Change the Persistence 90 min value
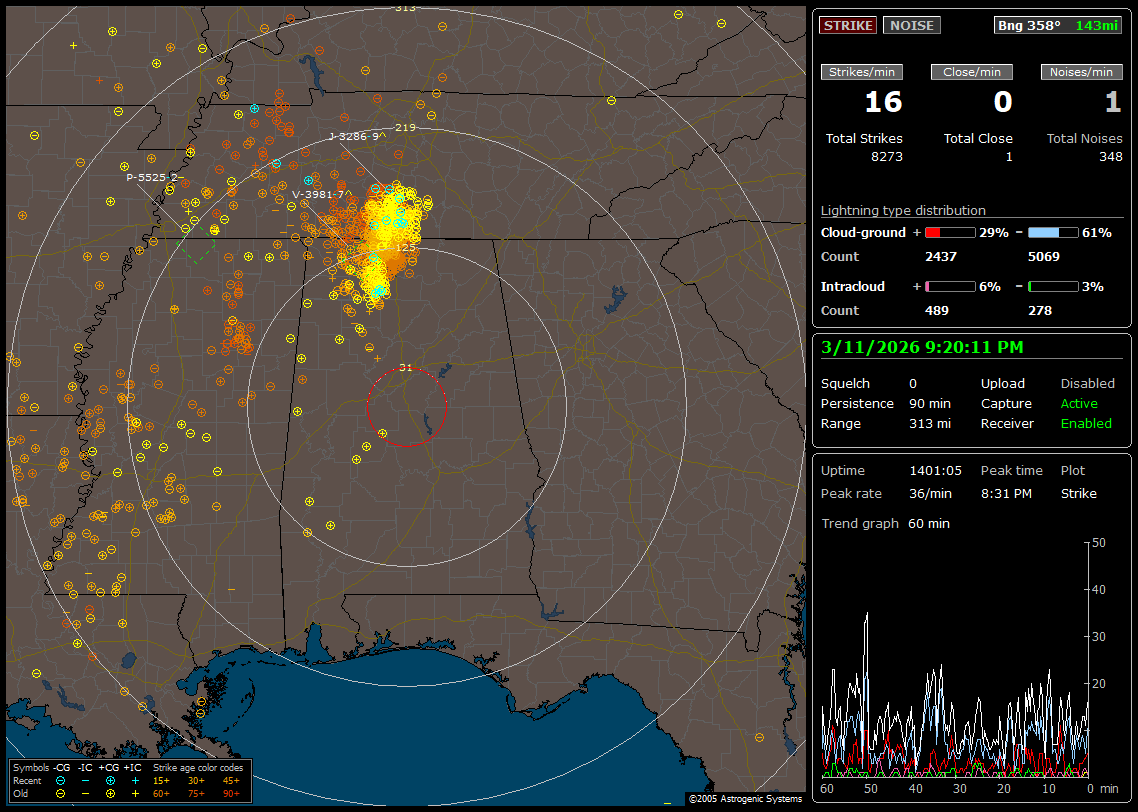Image resolution: width=1138 pixels, height=812 pixels. click(922, 404)
